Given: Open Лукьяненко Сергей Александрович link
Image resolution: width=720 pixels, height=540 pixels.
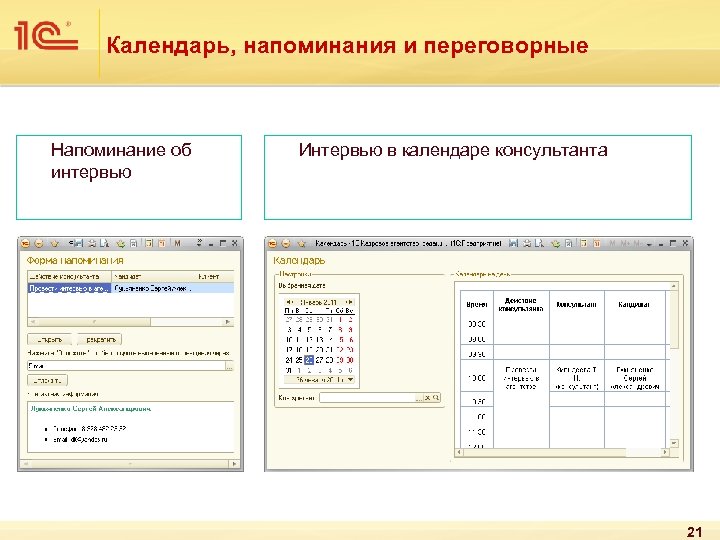Looking at the screenshot, I should (x=90, y=409).
